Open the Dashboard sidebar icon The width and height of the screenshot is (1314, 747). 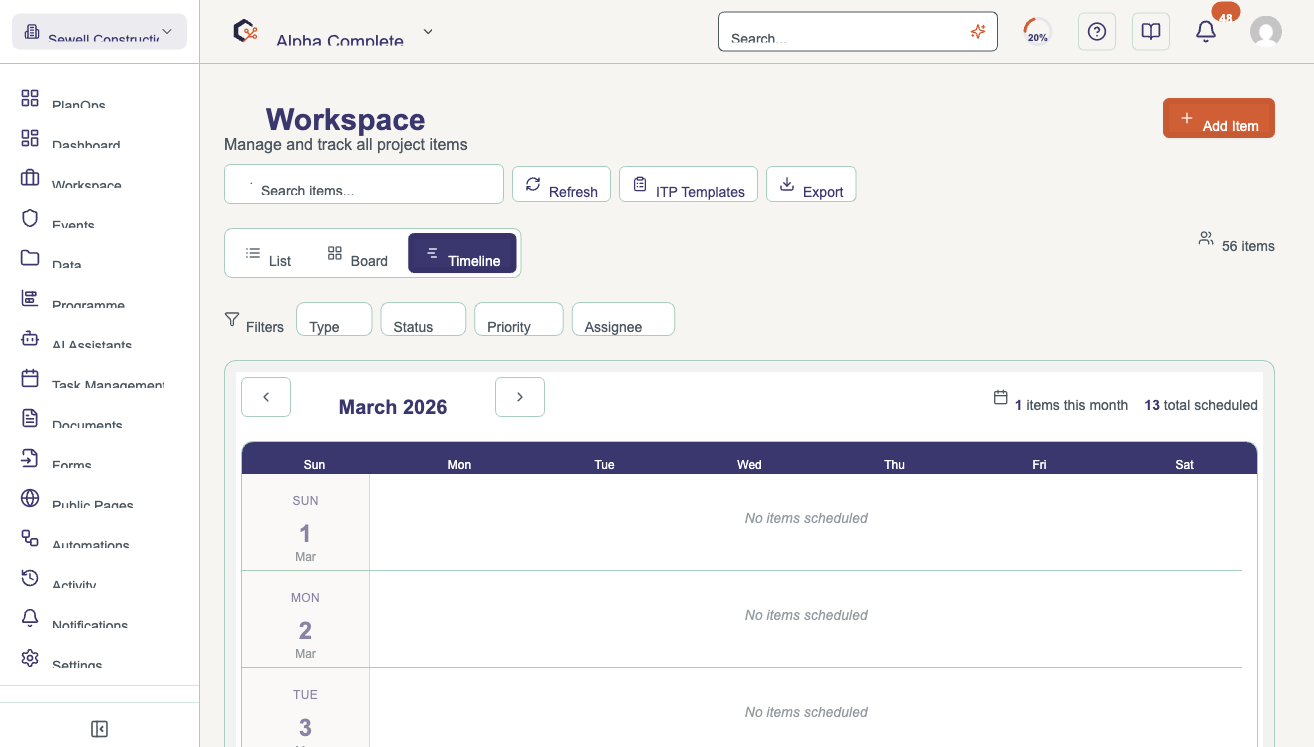click(30, 138)
